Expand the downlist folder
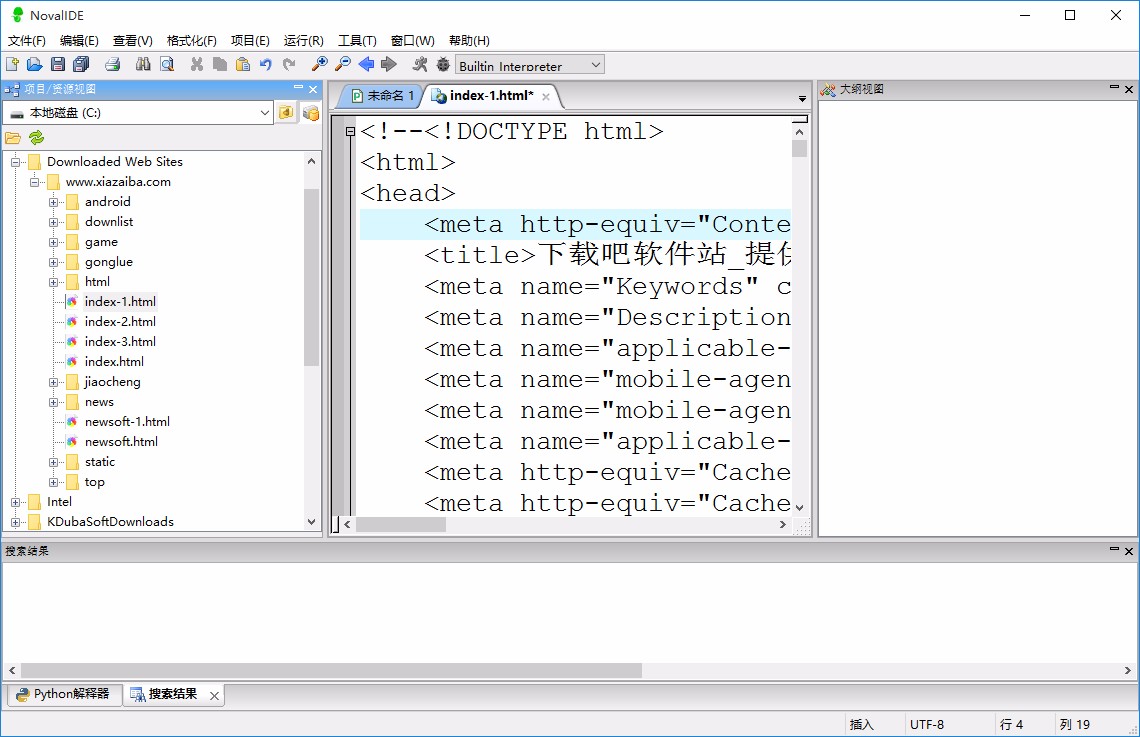This screenshot has width=1140, height=737. pos(53,222)
